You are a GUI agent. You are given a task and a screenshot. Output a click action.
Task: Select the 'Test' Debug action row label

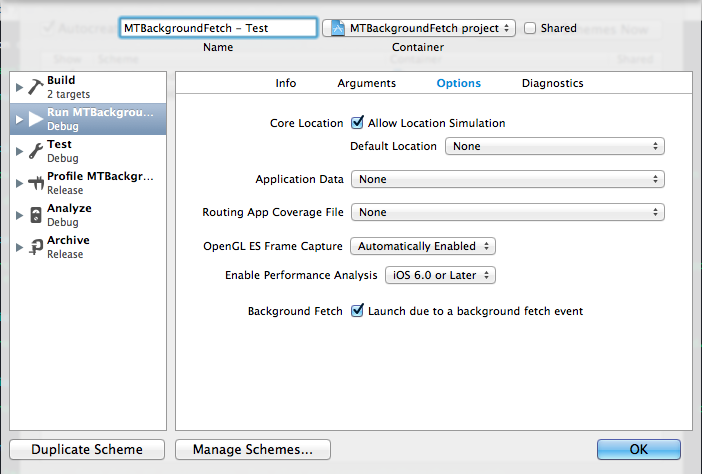tap(59, 144)
